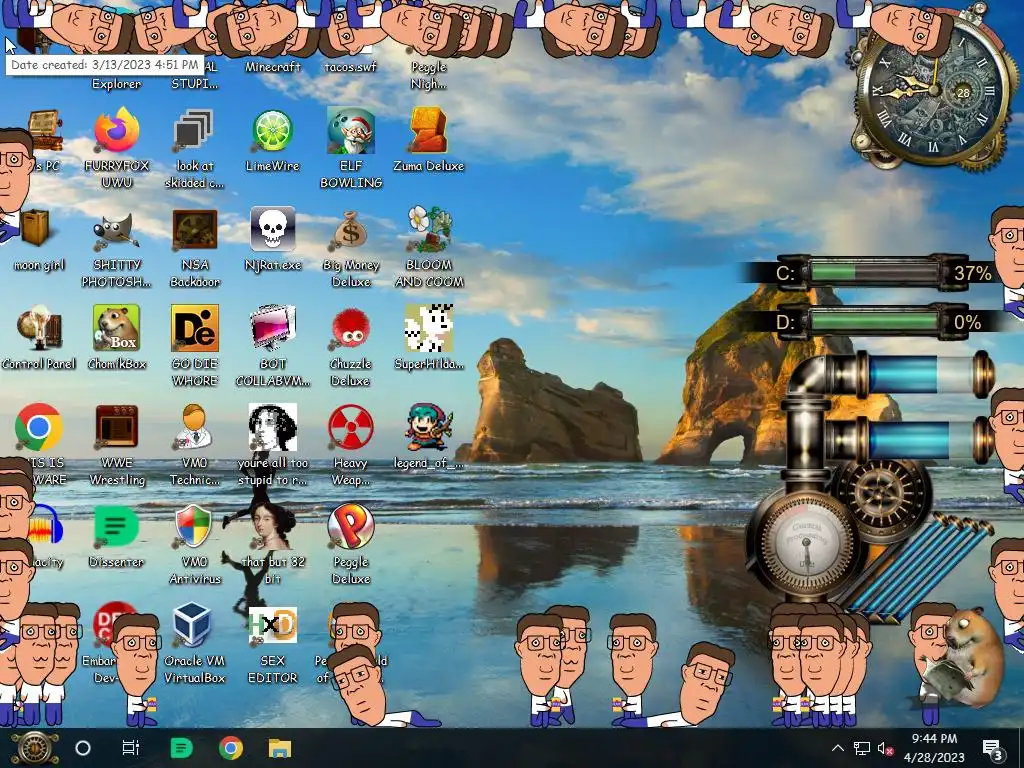Open the 'De' GO DIE icon
Image resolution: width=1024 pixels, height=768 pixels.
pos(194,330)
